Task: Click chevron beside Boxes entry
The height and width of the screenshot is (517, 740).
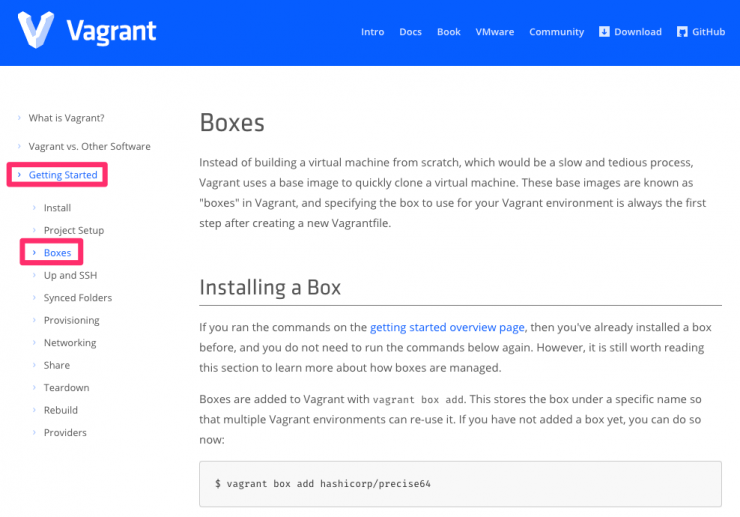Action: (x=34, y=253)
